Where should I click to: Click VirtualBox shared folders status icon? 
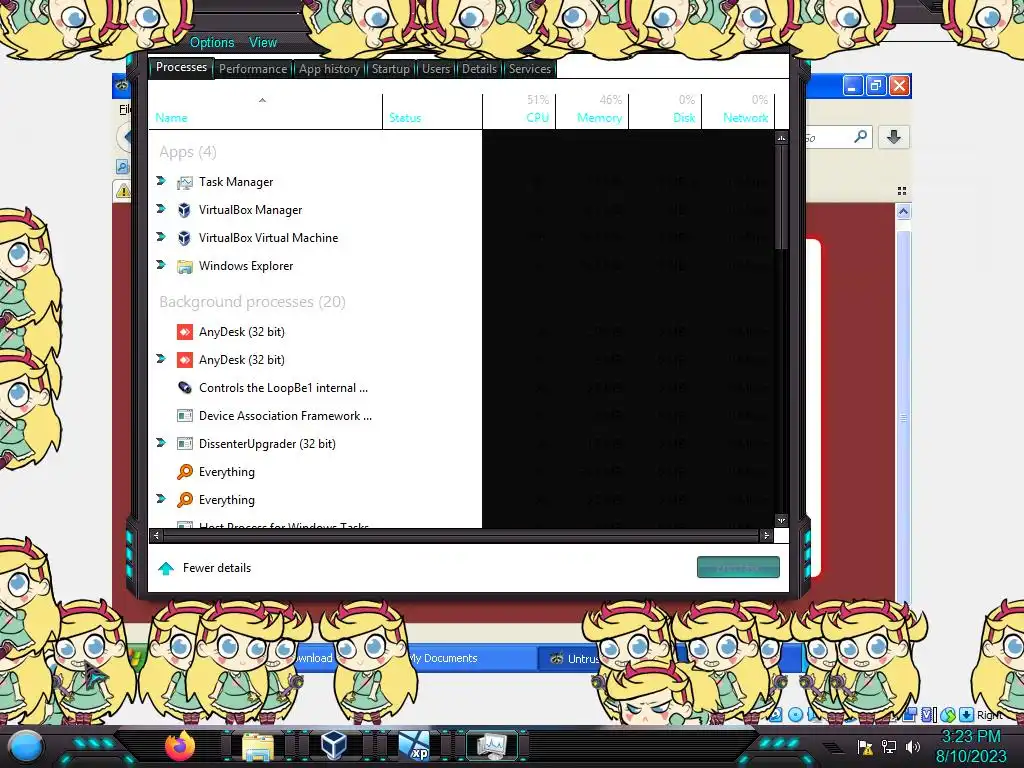click(910, 715)
